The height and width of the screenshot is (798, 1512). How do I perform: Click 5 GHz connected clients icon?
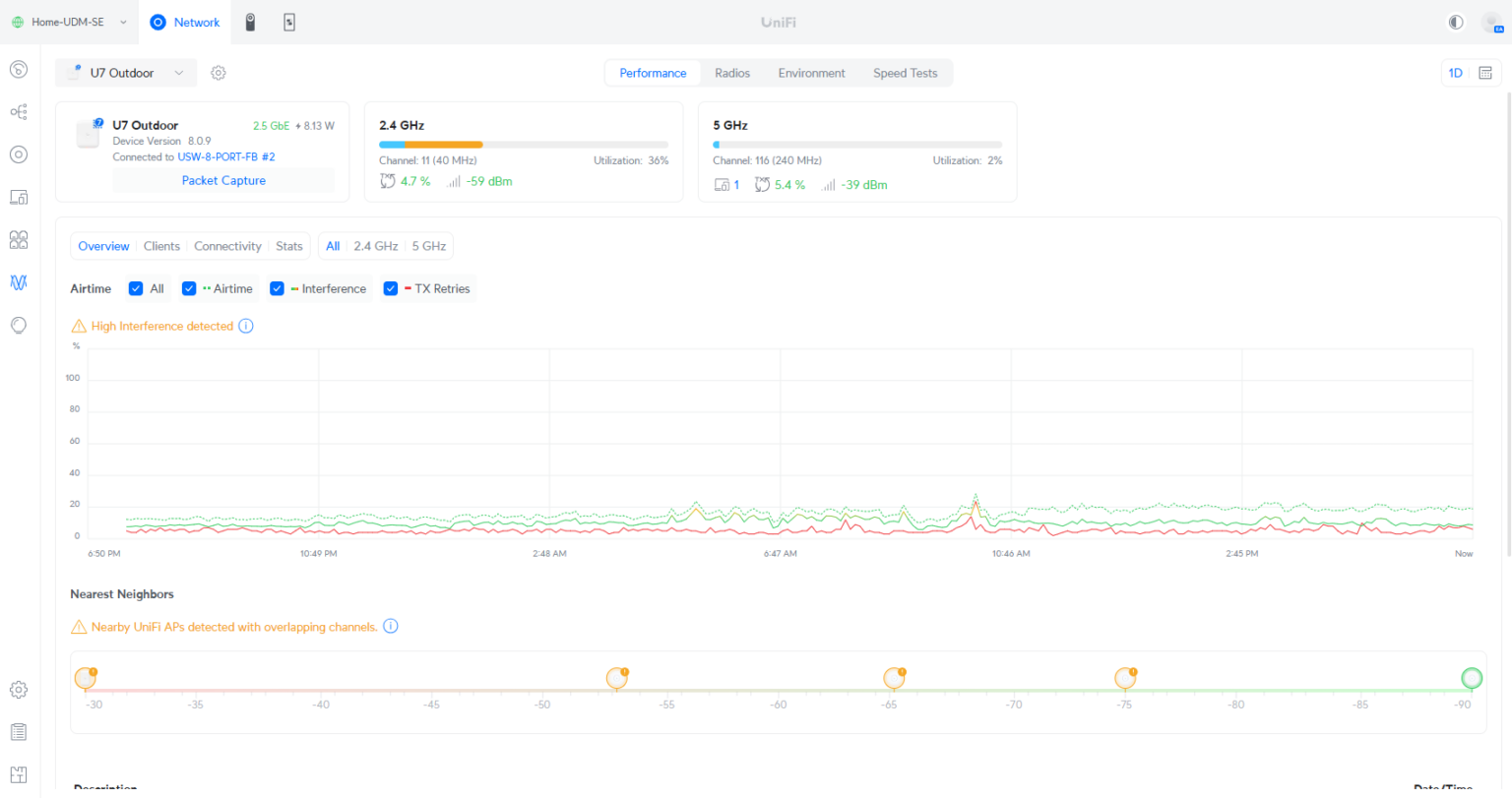[x=722, y=185]
